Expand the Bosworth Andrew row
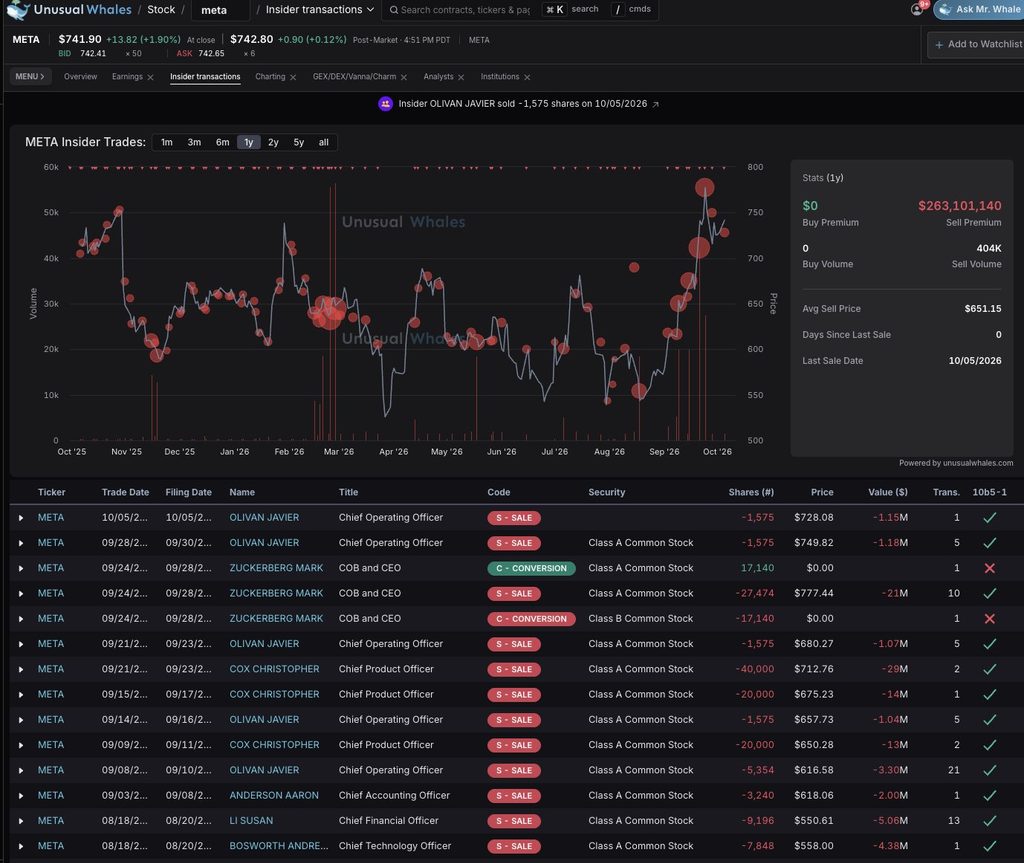The image size is (1024, 863). tap(21, 847)
